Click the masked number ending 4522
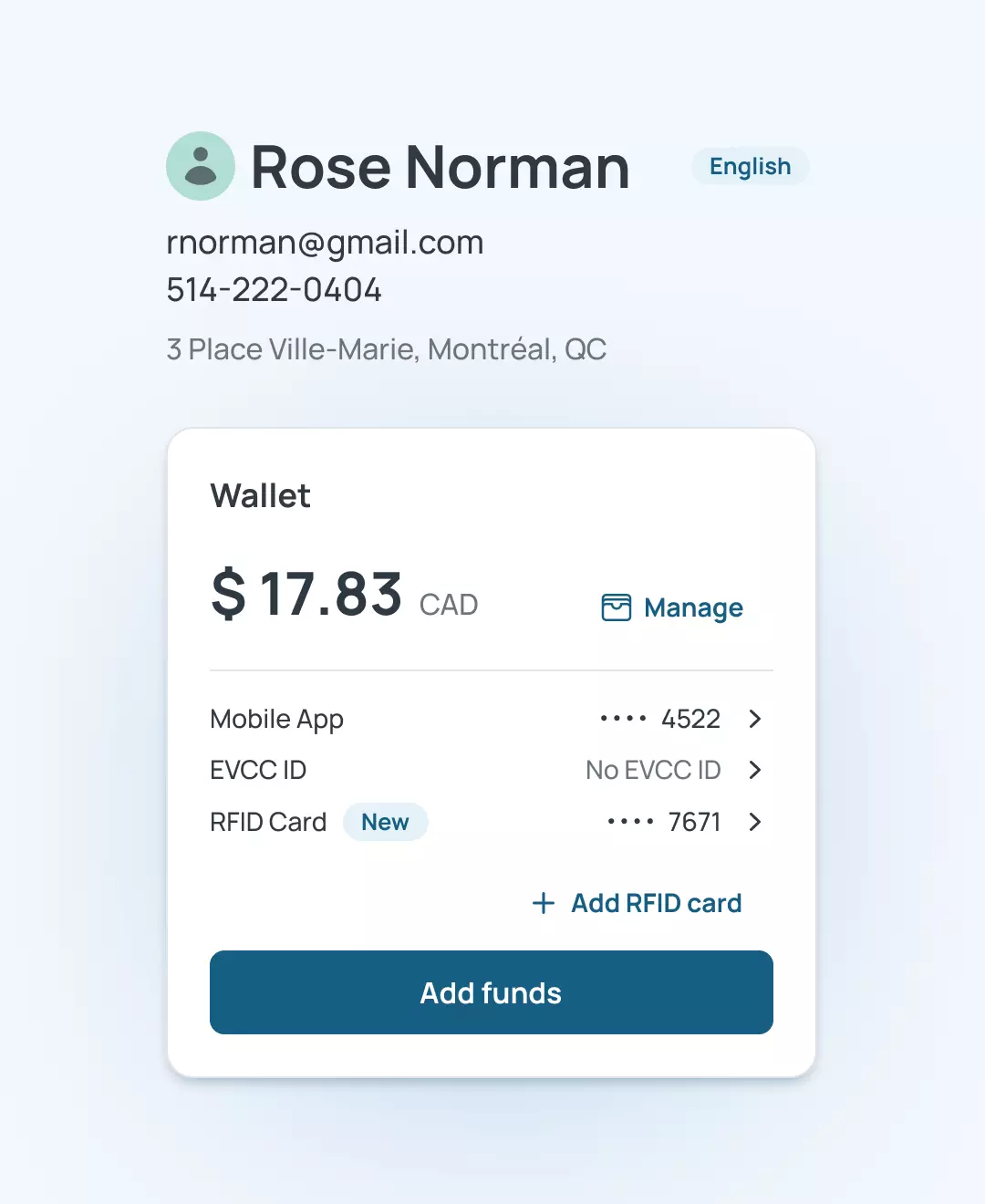This screenshot has height=1204, width=985. tap(660, 719)
